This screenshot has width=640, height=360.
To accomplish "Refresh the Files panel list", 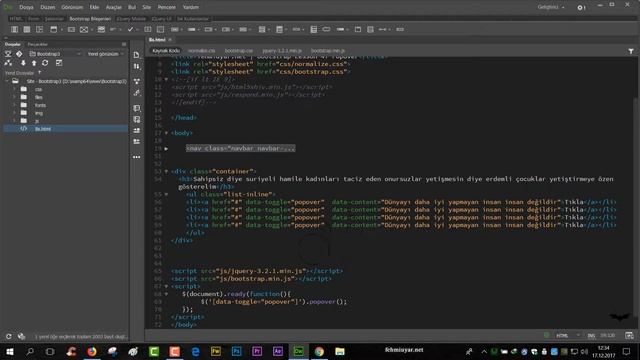I will click(45, 63).
